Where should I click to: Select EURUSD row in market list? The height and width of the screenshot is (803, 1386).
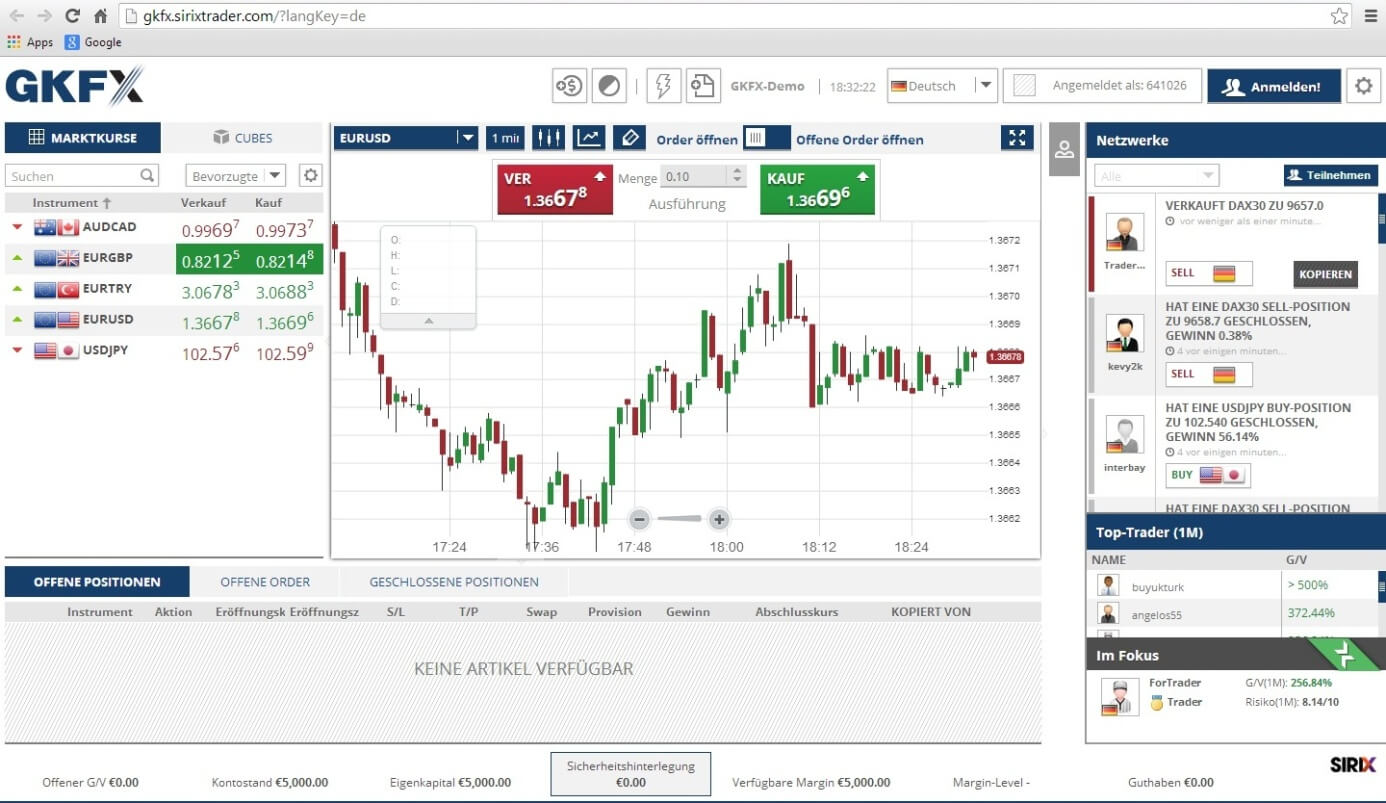(164, 320)
